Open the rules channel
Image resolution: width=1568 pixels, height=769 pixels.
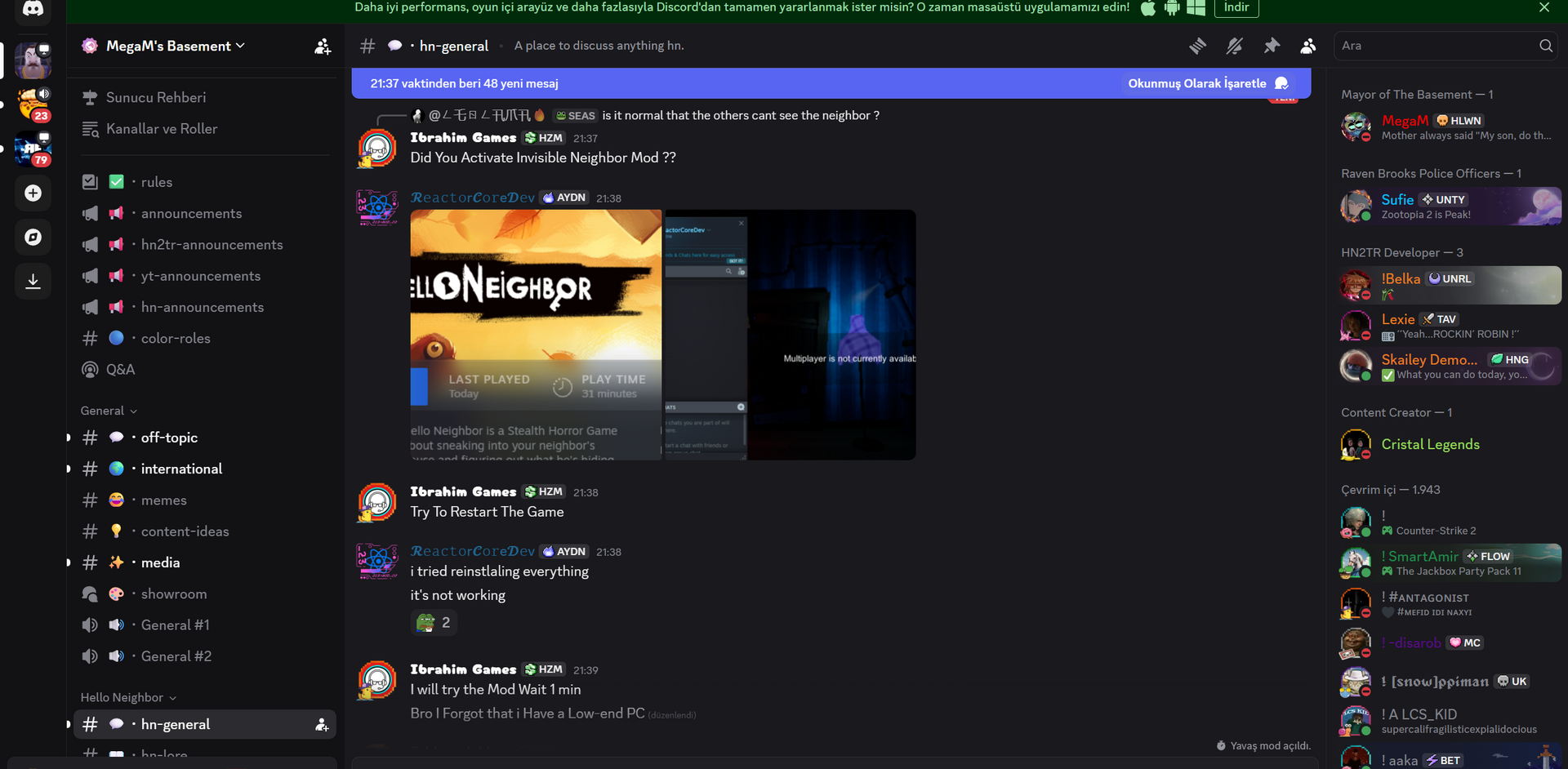(x=205, y=182)
